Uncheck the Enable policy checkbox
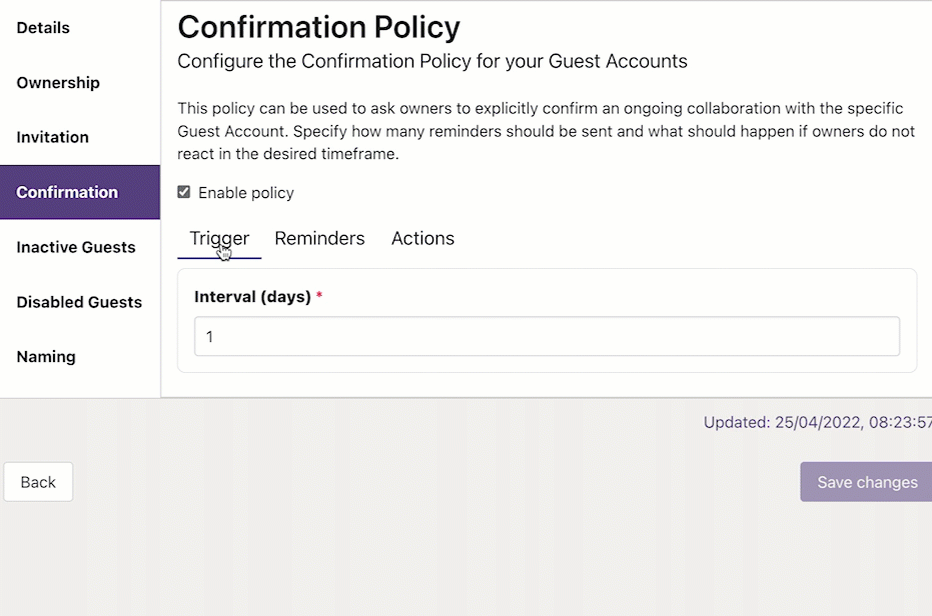932x616 pixels. pos(184,192)
